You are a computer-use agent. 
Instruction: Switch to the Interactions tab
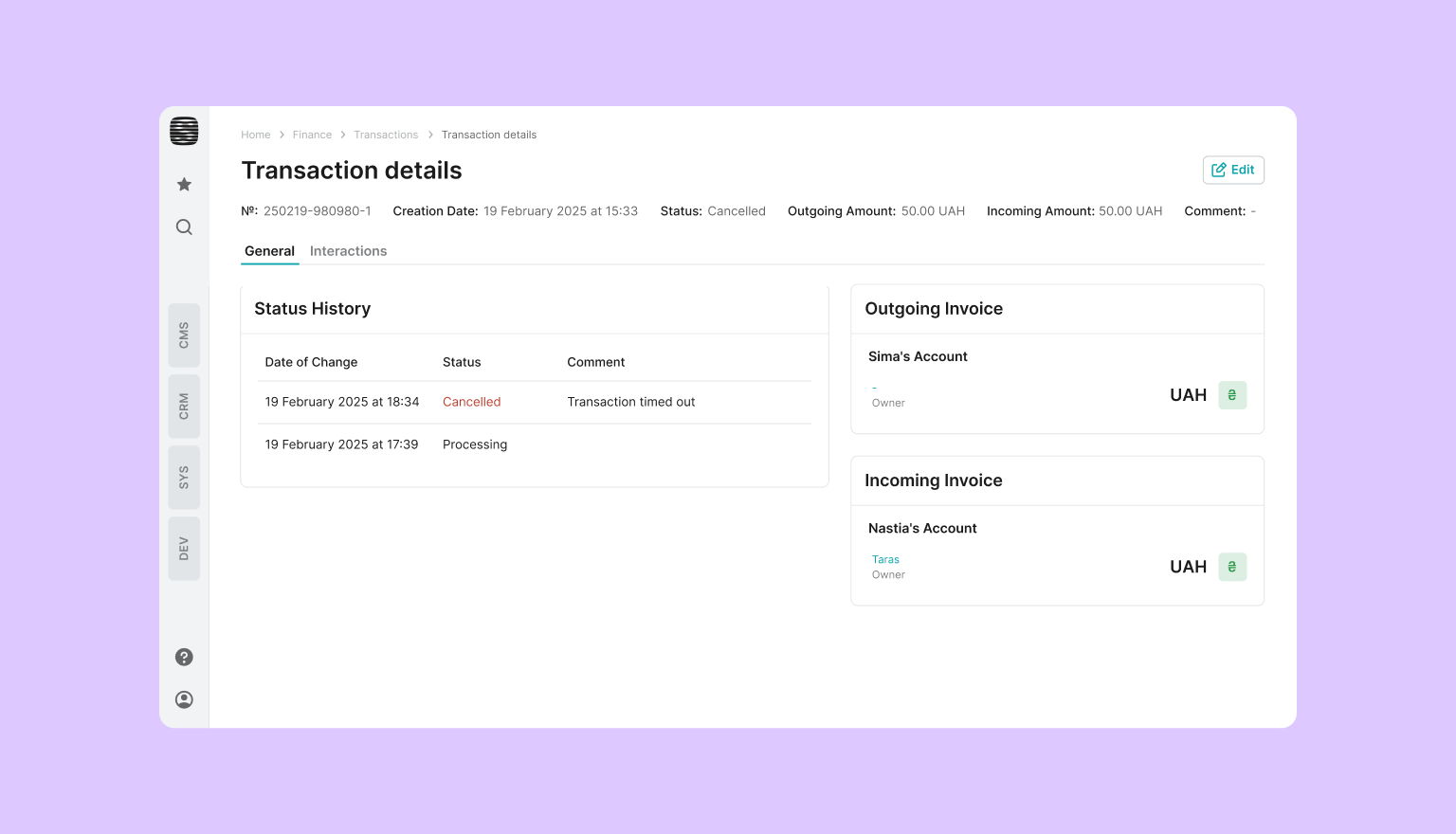tap(348, 251)
